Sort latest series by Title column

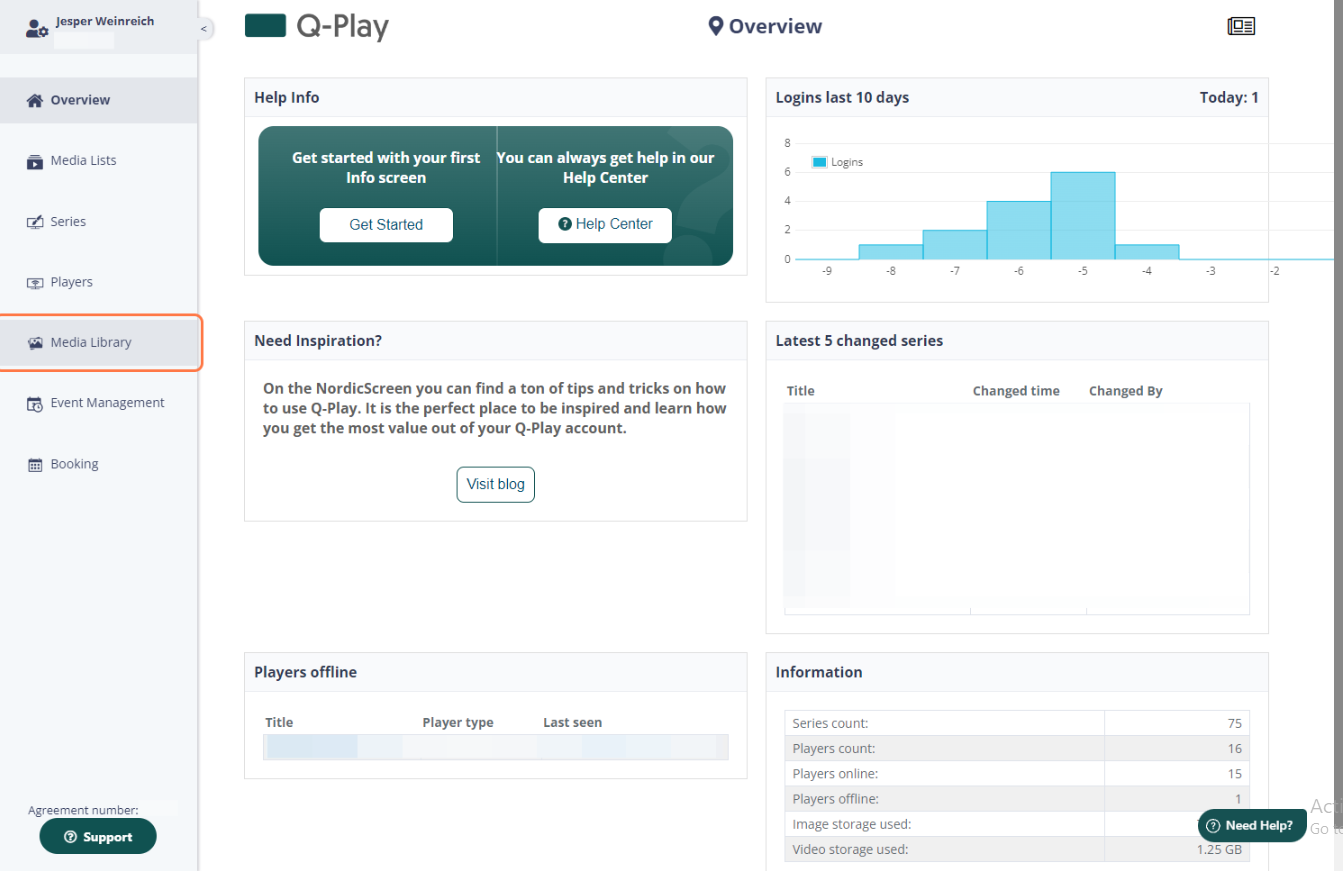tap(801, 391)
